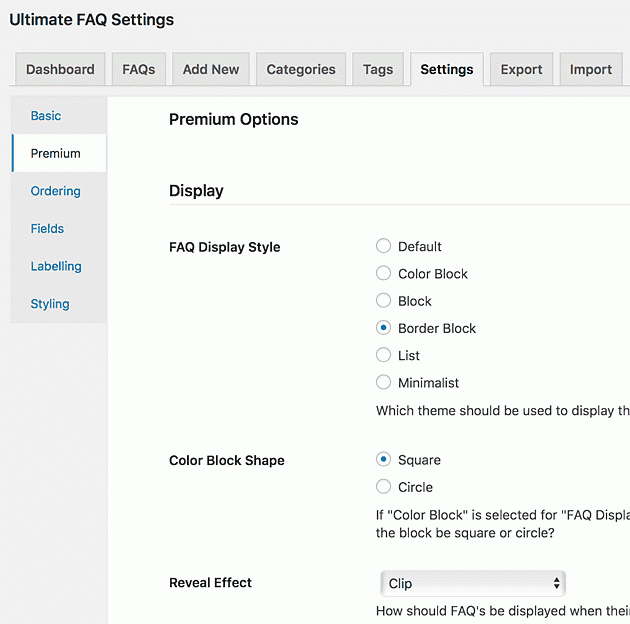Set Color Block Shape to Square
Viewport: 630px width, 624px height.
(383, 459)
